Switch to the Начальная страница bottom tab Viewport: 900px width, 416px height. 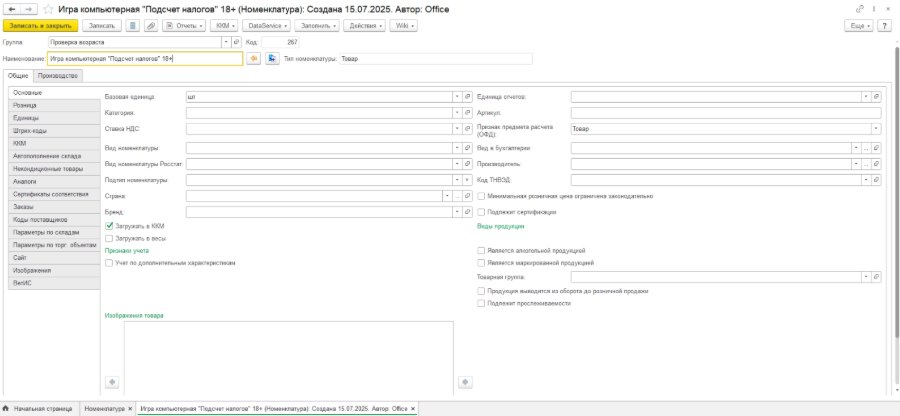39,409
